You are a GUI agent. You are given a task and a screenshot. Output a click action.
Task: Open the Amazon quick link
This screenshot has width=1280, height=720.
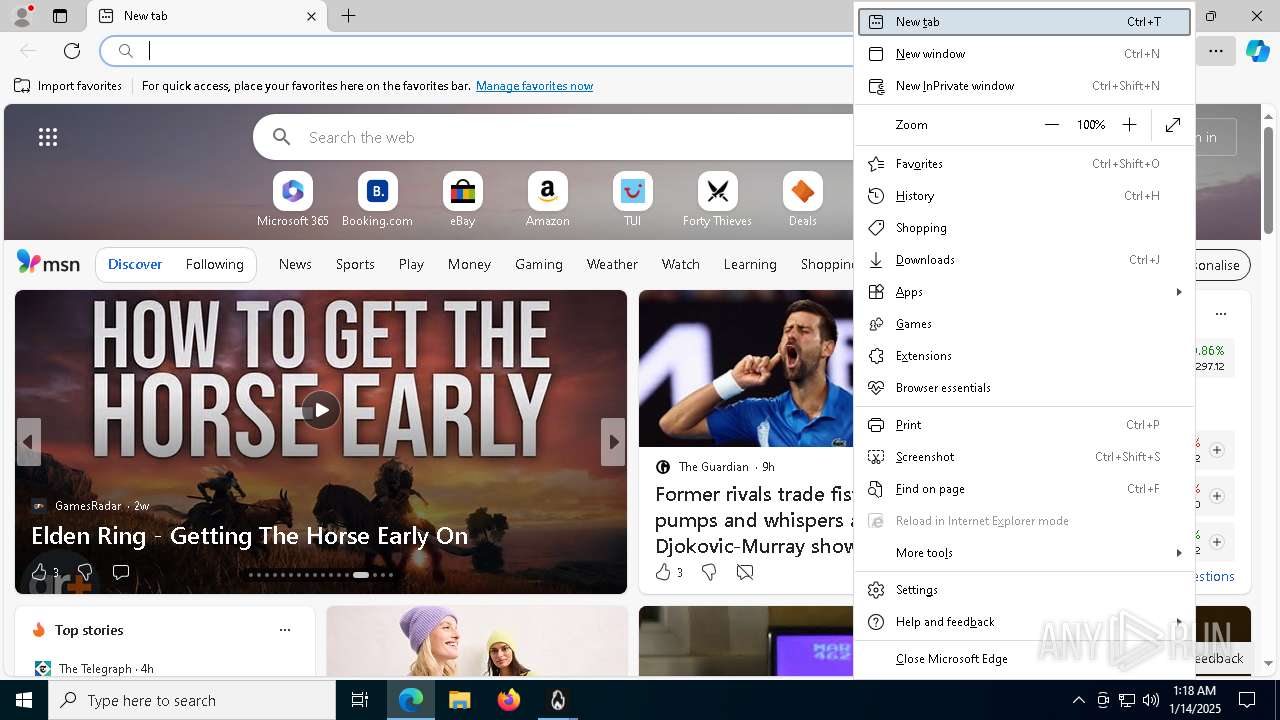547,200
